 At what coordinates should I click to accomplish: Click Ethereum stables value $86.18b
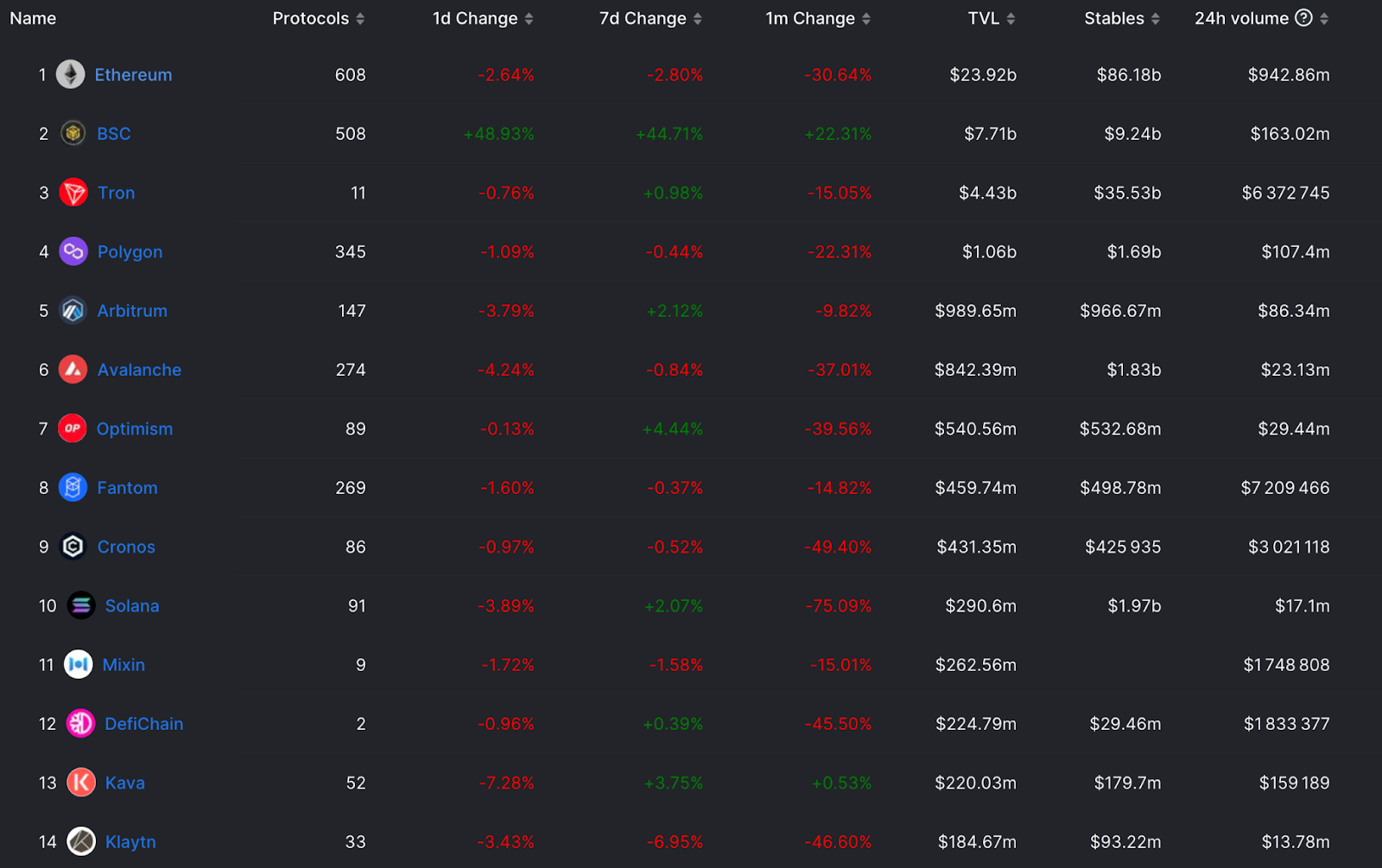pyautogui.click(x=1128, y=75)
